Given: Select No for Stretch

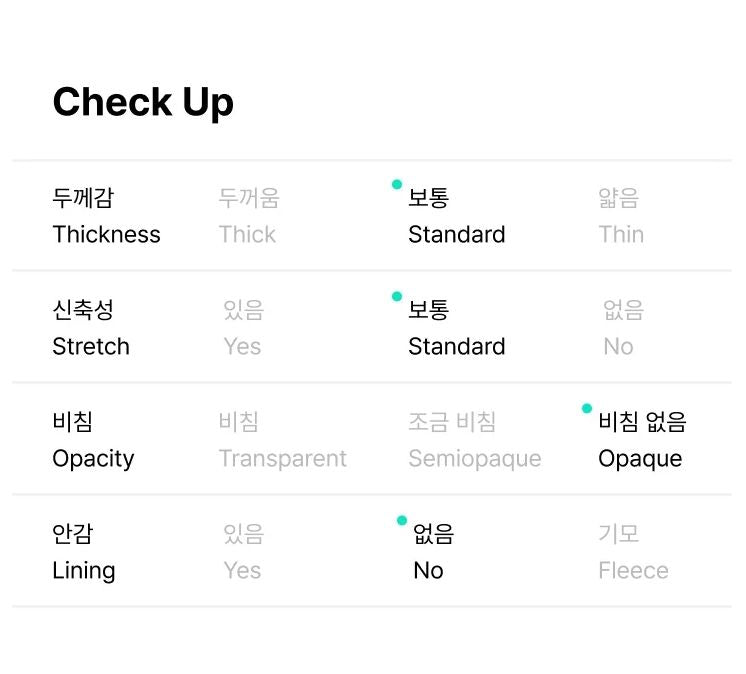Looking at the screenshot, I should point(622,328).
